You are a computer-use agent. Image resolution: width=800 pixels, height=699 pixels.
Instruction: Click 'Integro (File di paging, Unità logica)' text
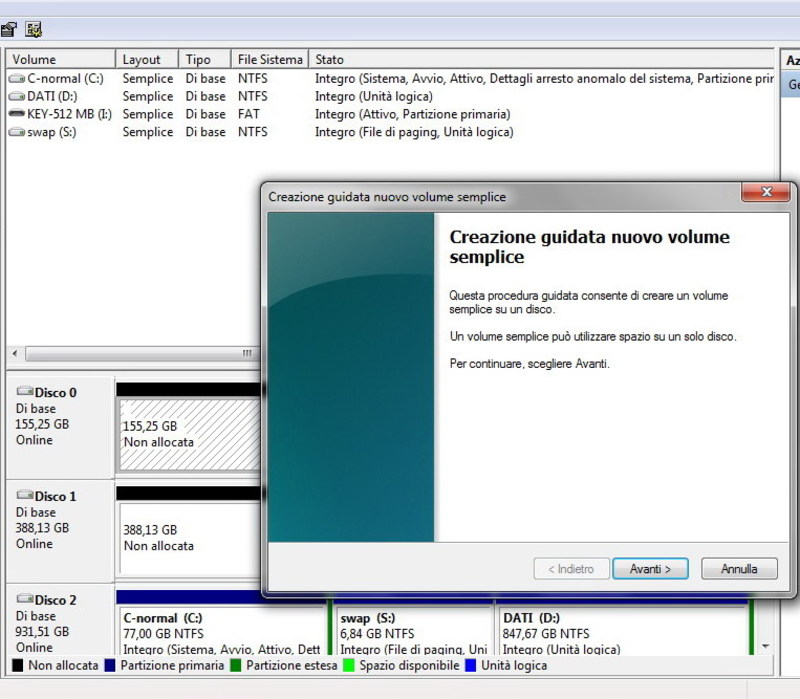[x=414, y=132]
